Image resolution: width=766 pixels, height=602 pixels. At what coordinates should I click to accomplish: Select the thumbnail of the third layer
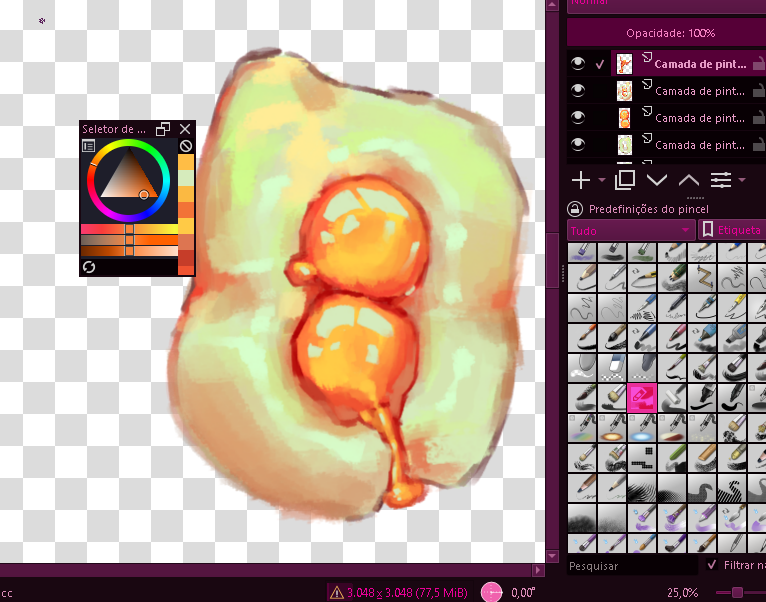point(624,118)
